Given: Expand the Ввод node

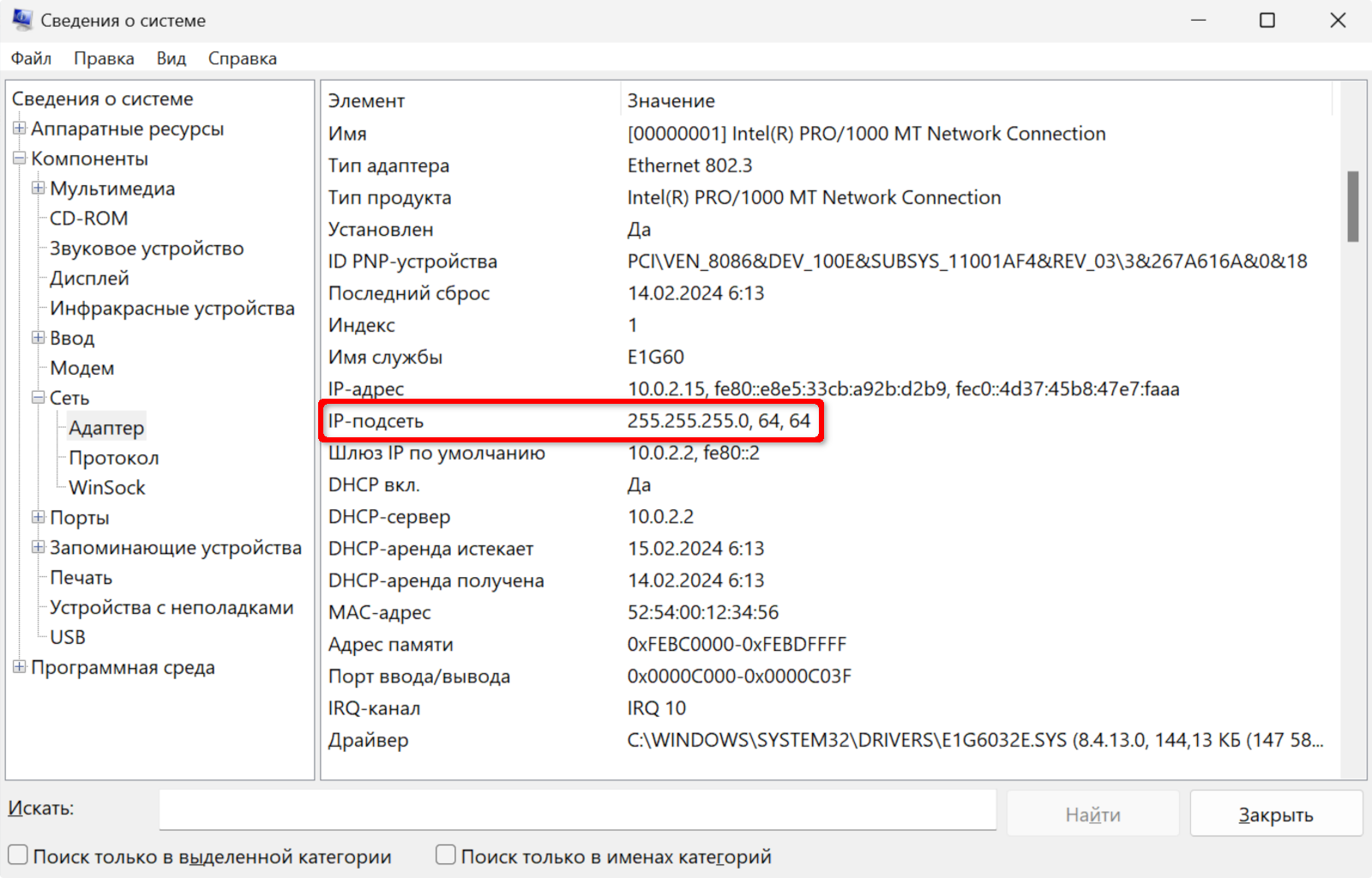Looking at the screenshot, I should click(x=39, y=338).
